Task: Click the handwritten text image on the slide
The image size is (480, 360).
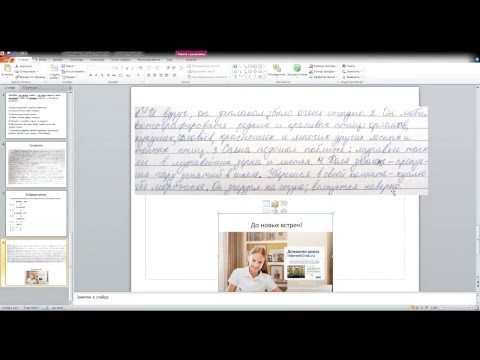Action: 281,150
